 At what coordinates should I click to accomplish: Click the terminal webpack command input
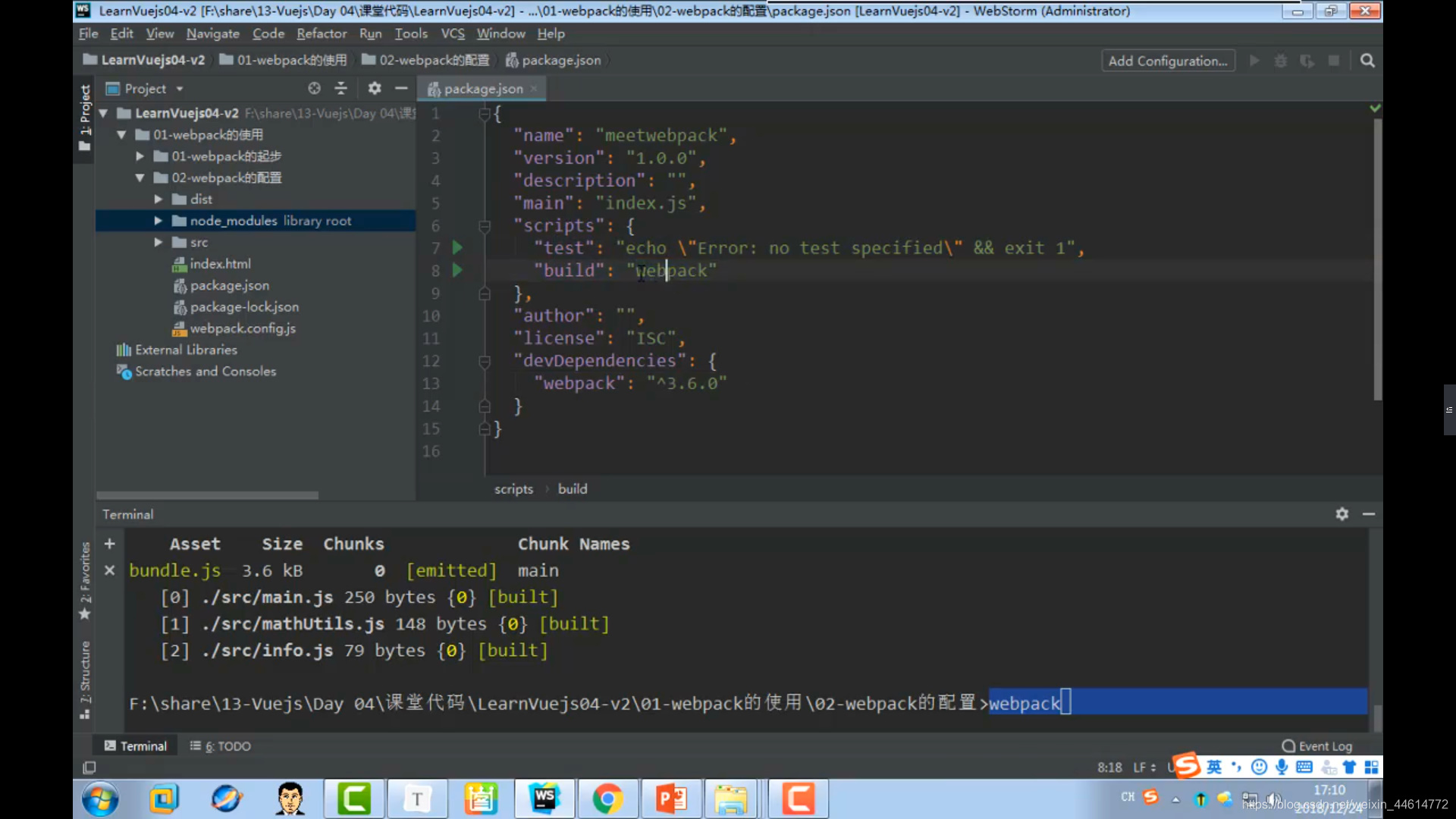(x=1178, y=703)
